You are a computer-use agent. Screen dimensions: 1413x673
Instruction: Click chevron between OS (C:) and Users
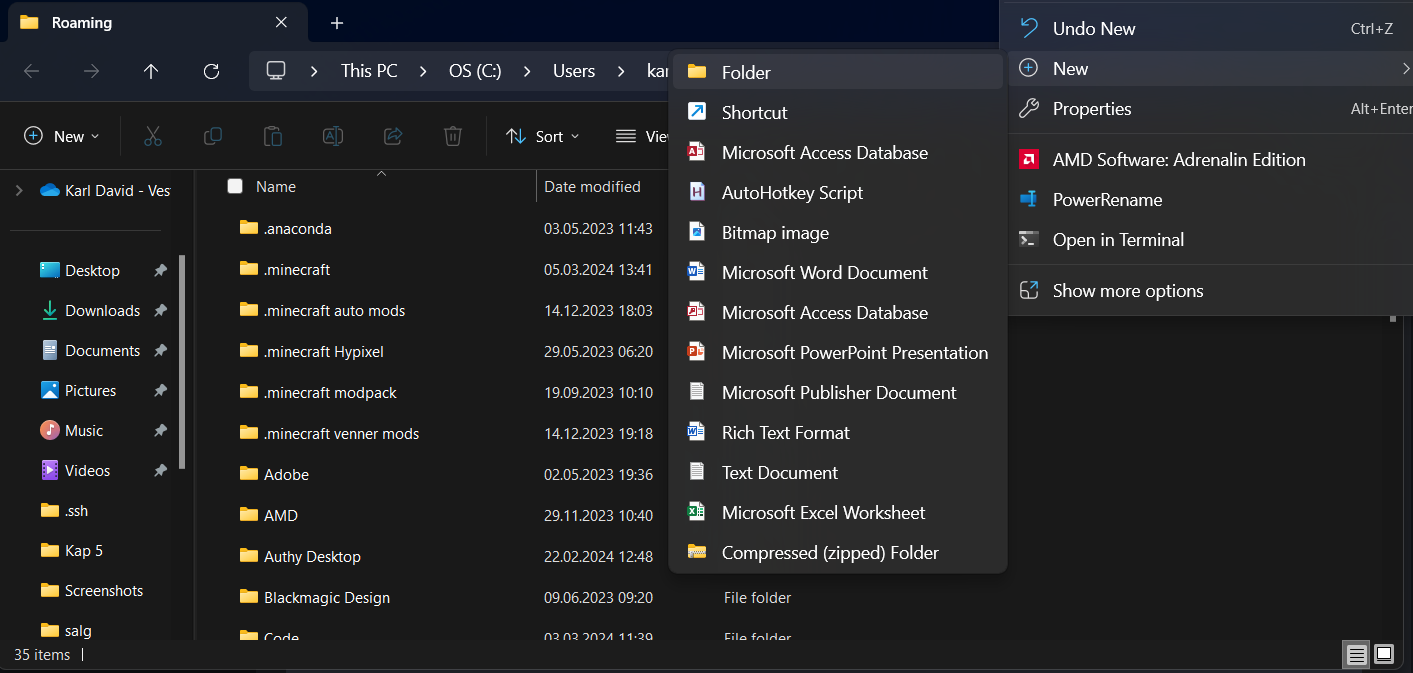pos(528,71)
